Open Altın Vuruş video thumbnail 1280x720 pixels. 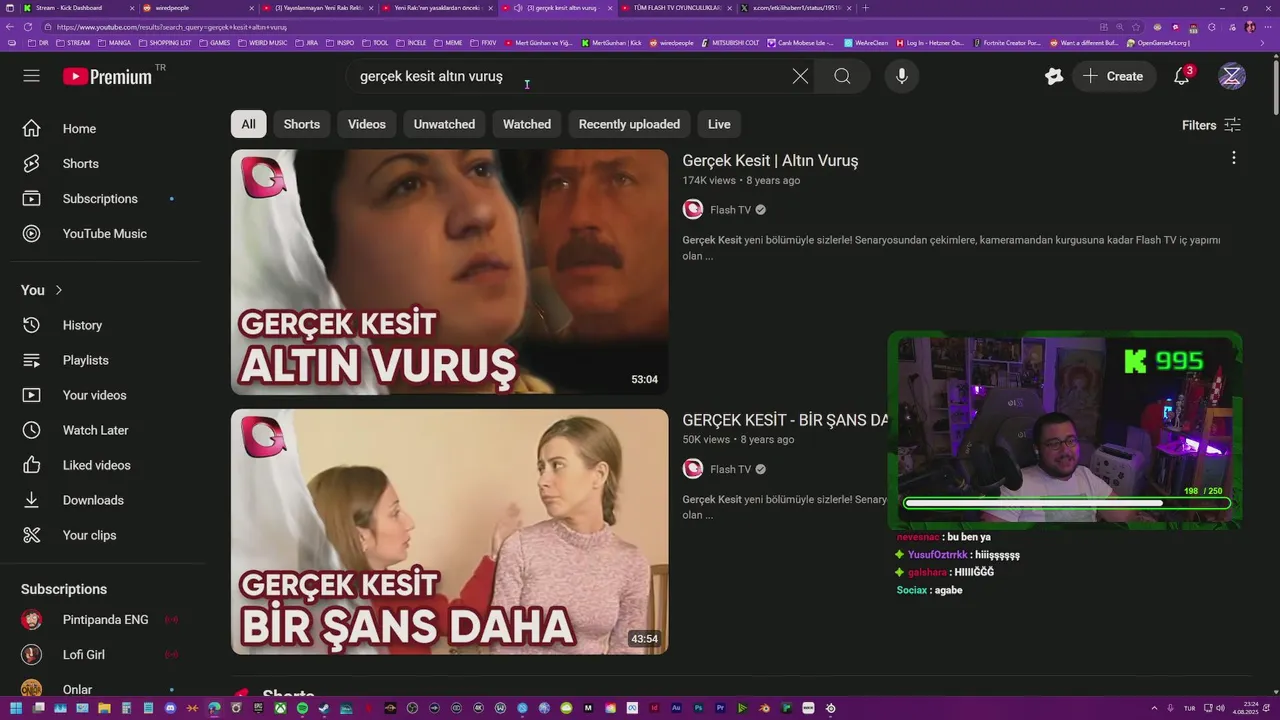coord(449,272)
